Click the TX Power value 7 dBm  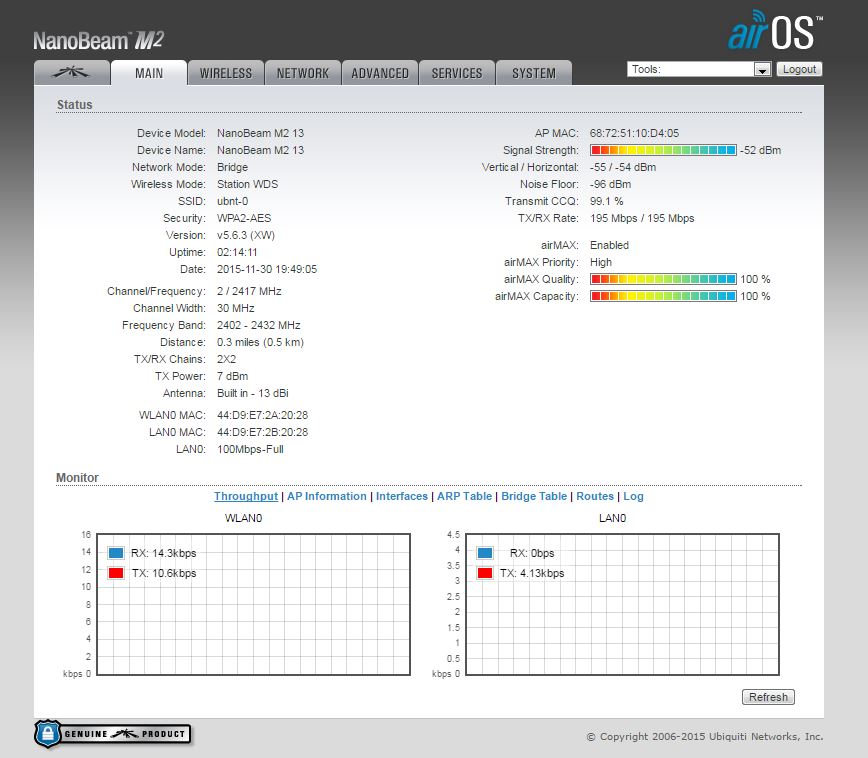(x=232, y=376)
